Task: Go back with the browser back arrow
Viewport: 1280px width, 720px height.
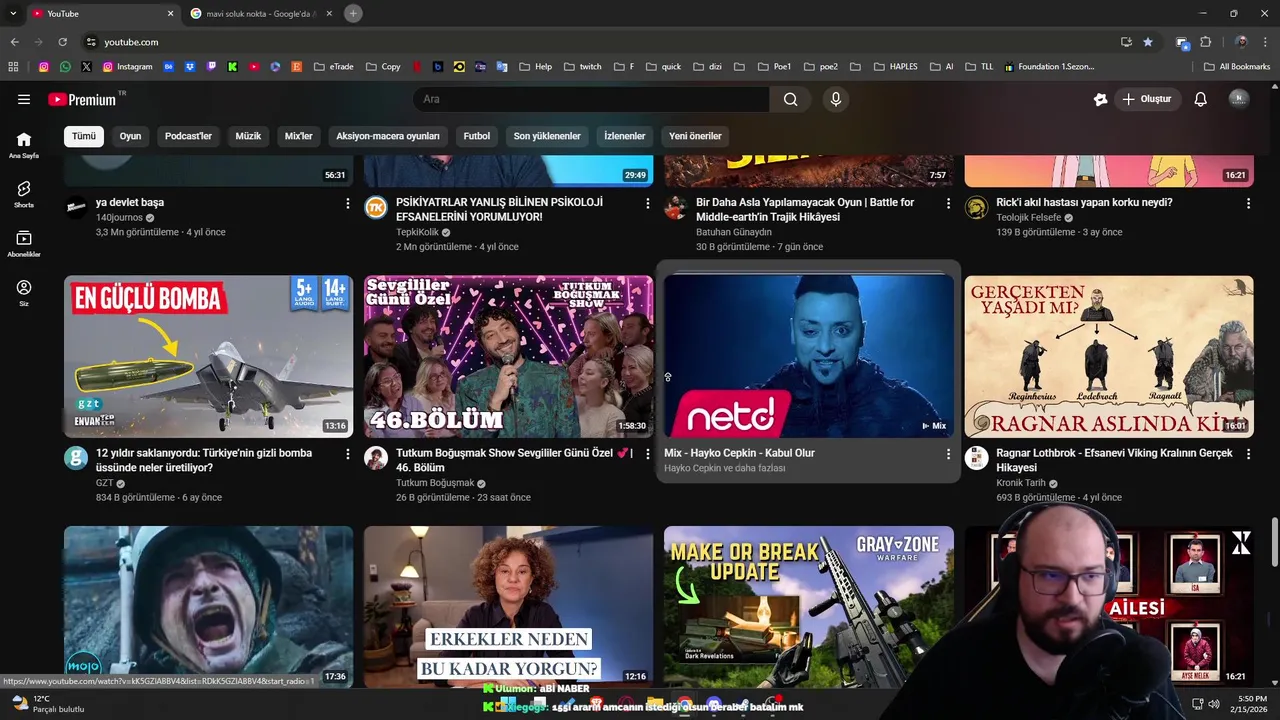Action: click(14, 42)
